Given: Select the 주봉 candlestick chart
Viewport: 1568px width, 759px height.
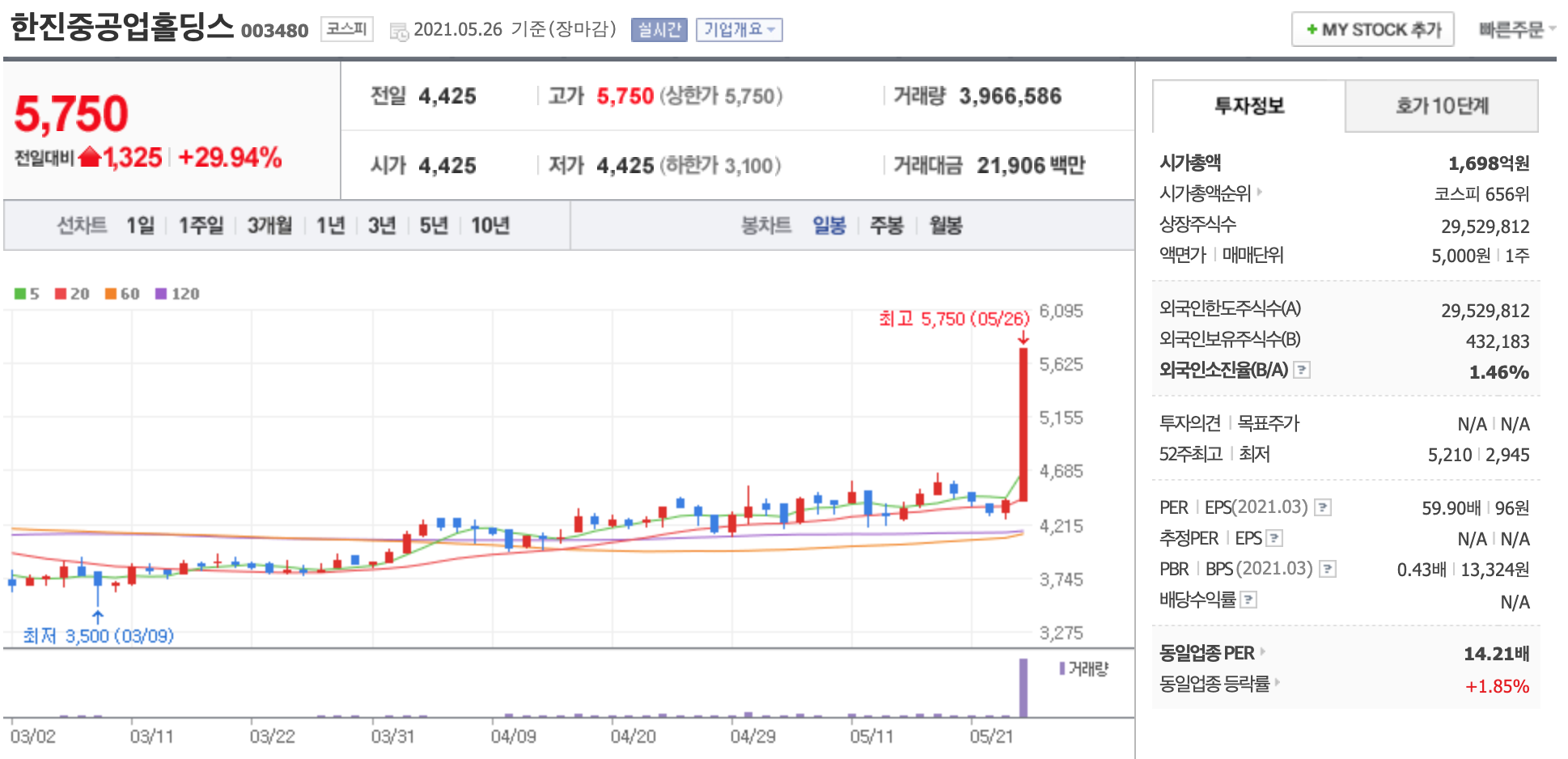Looking at the screenshot, I should (x=887, y=225).
